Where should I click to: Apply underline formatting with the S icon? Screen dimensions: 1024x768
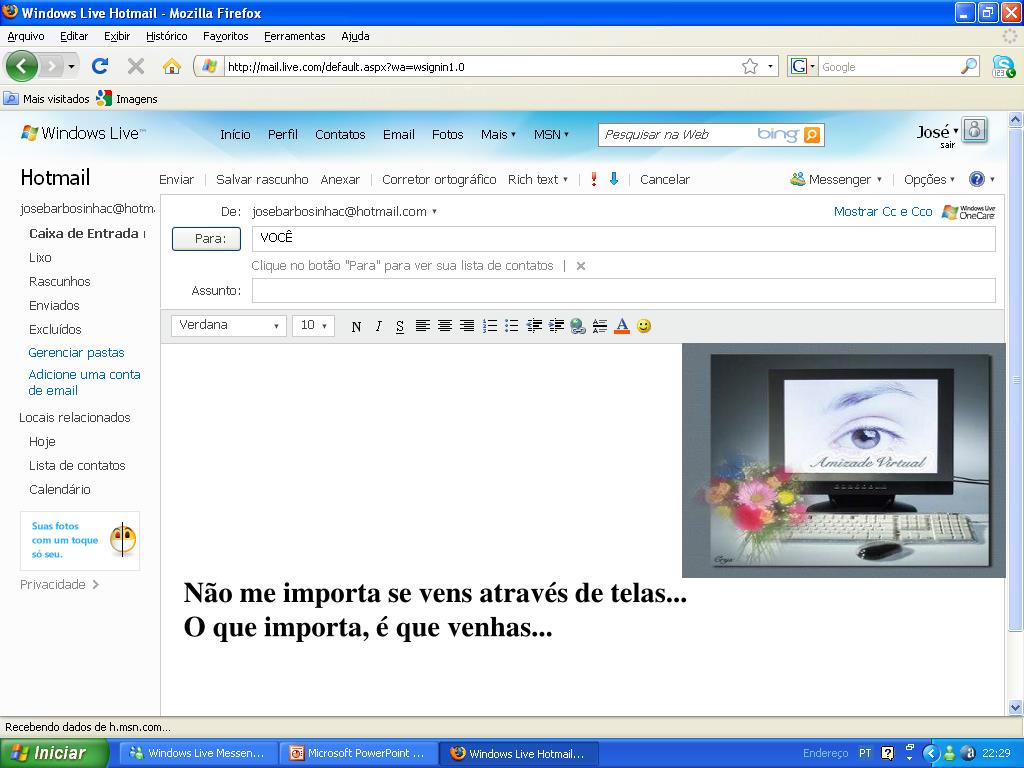(400, 327)
